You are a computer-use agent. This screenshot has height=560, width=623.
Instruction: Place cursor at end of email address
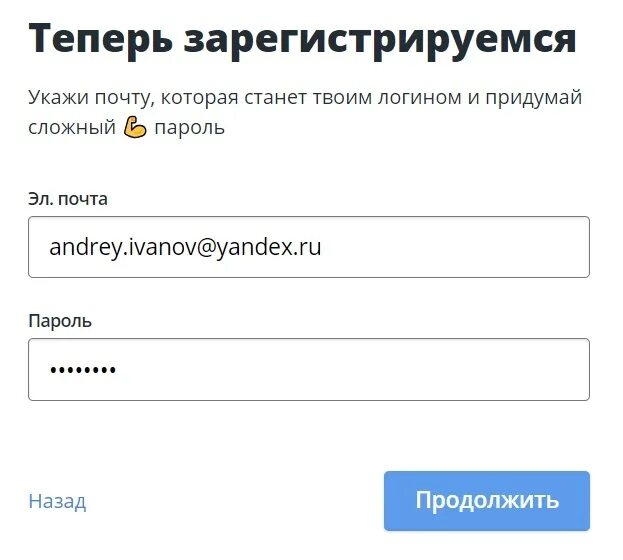(x=323, y=247)
